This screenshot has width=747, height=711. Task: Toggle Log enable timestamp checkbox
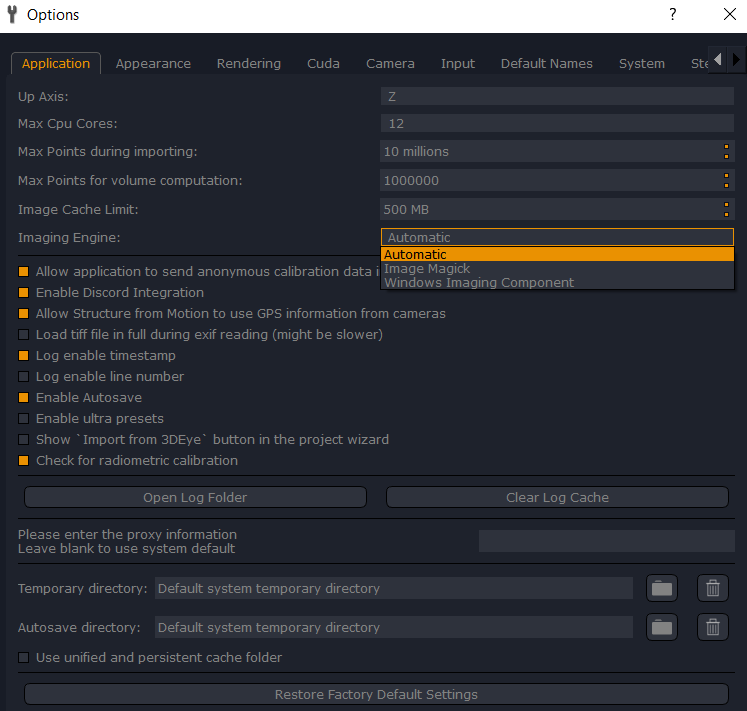(x=23, y=356)
